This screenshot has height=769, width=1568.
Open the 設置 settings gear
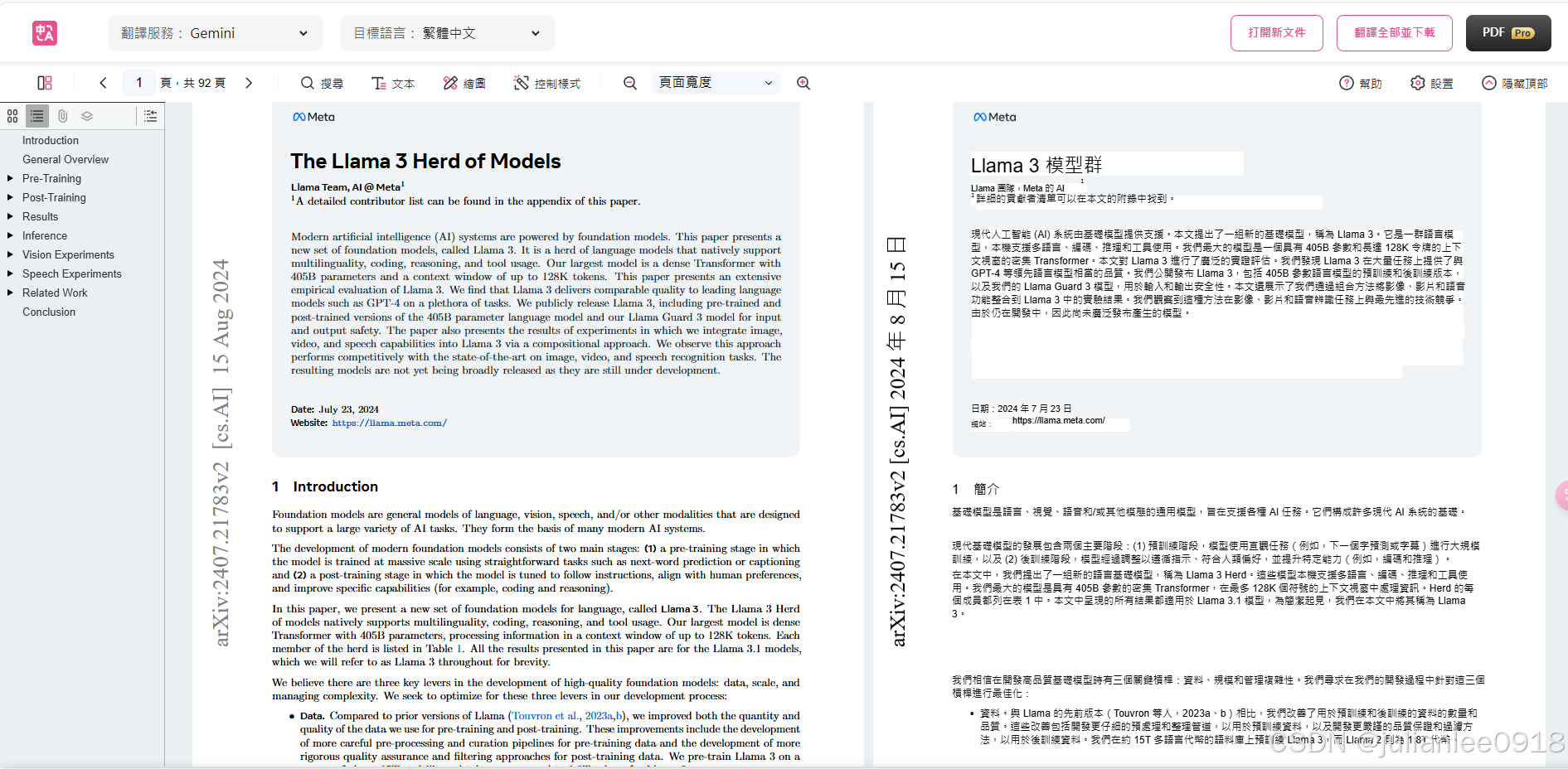[x=1432, y=83]
